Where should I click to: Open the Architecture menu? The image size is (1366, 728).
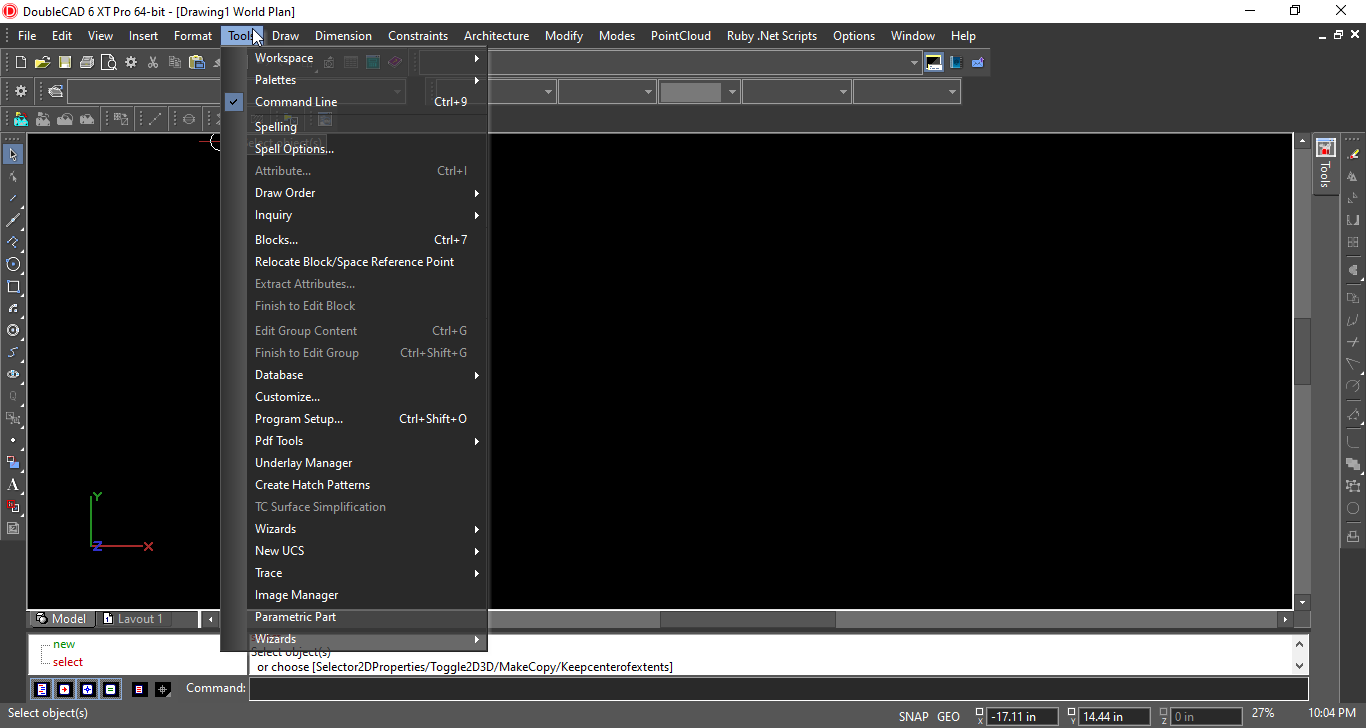(x=496, y=36)
